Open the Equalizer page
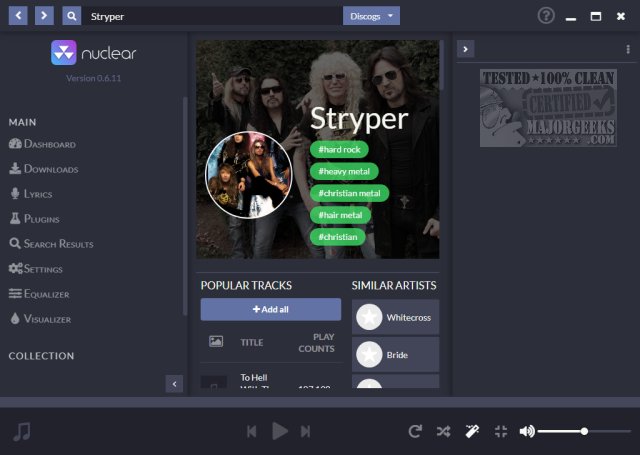Viewport: 640px width, 455px height. pyautogui.click(x=39, y=293)
